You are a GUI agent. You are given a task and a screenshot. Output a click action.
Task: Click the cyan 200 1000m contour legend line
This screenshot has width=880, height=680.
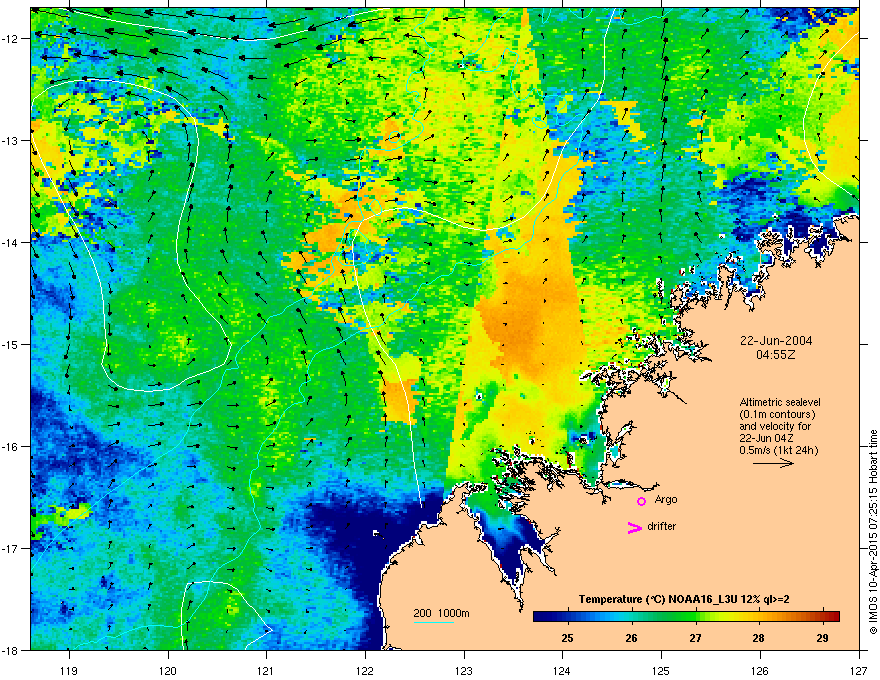tap(433, 622)
